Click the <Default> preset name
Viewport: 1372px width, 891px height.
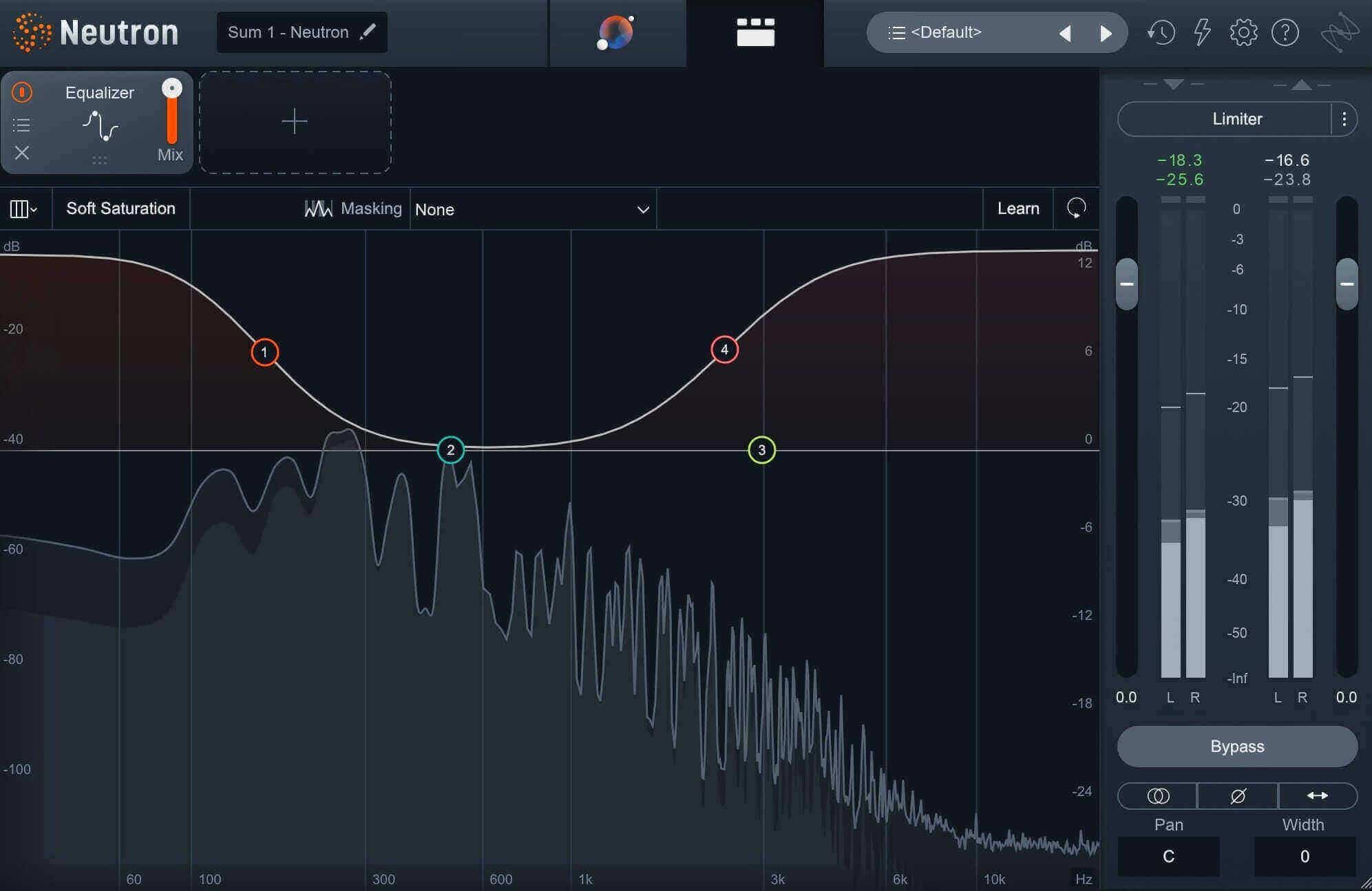pyautogui.click(x=946, y=32)
